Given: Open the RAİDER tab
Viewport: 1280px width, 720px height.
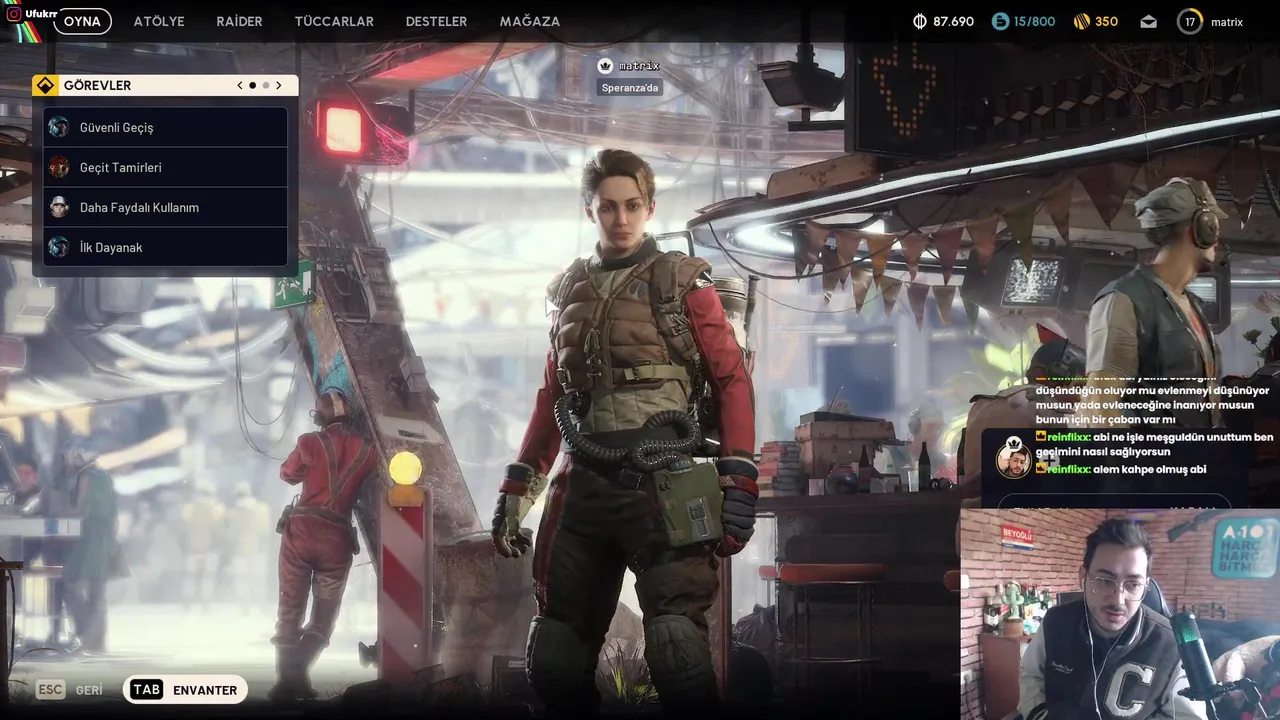Looking at the screenshot, I should point(239,21).
